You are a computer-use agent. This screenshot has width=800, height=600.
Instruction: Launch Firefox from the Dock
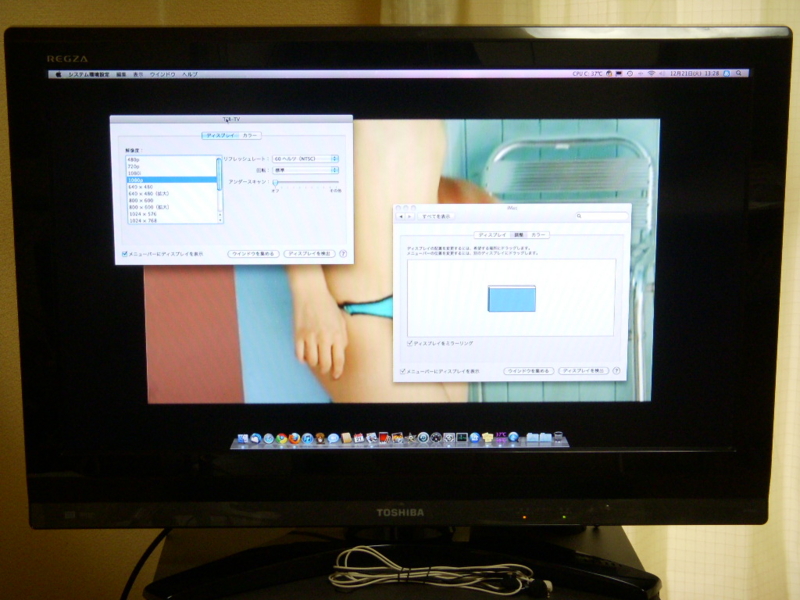[x=294, y=438]
